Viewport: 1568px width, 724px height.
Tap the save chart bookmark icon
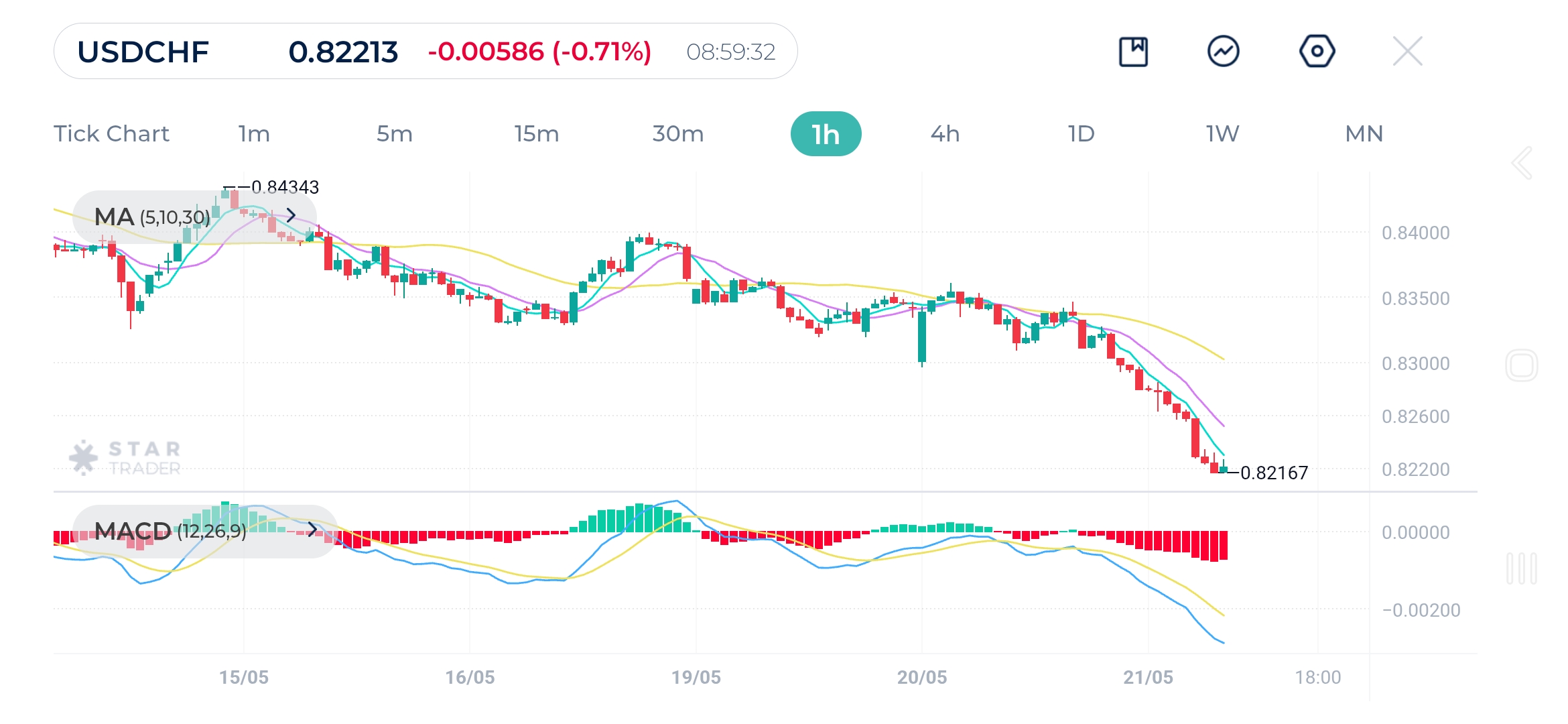(1133, 52)
